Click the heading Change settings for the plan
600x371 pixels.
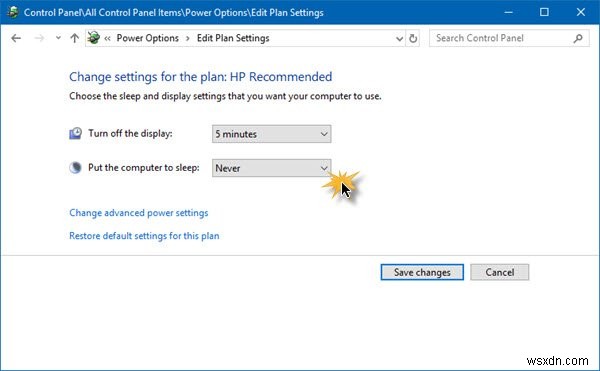click(x=201, y=77)
